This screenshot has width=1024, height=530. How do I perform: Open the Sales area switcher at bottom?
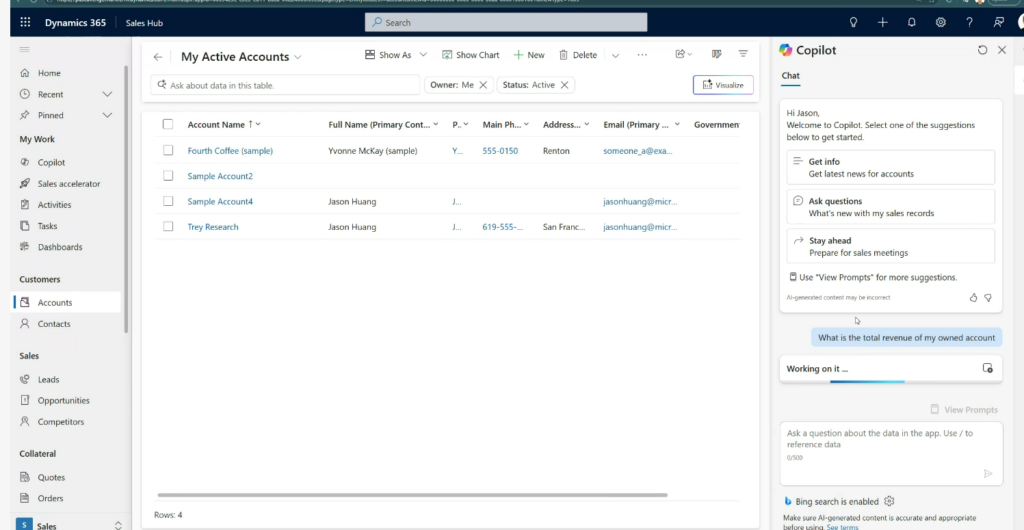pos(69,525)
